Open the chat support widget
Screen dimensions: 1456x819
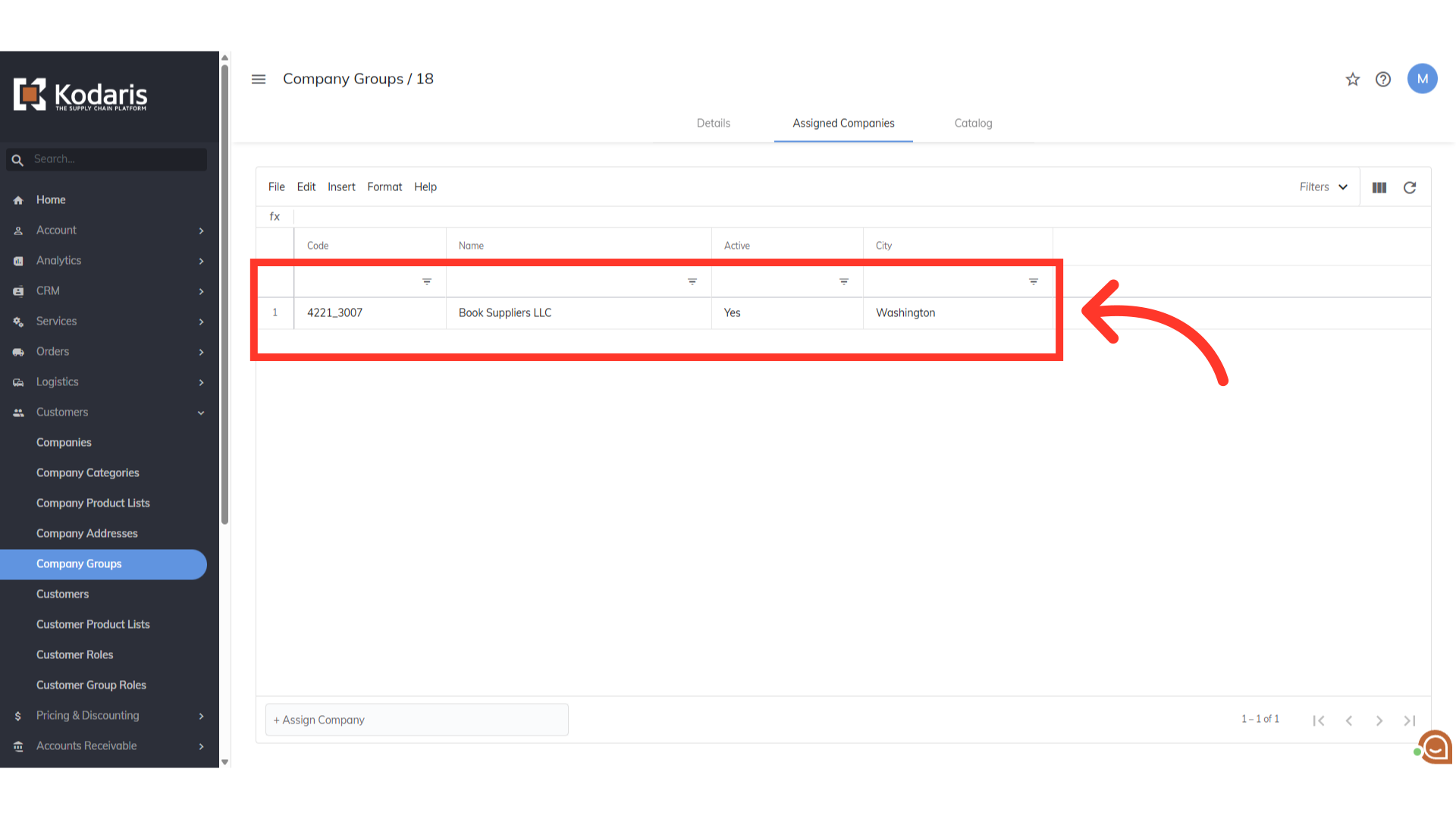coord(1435,748)
